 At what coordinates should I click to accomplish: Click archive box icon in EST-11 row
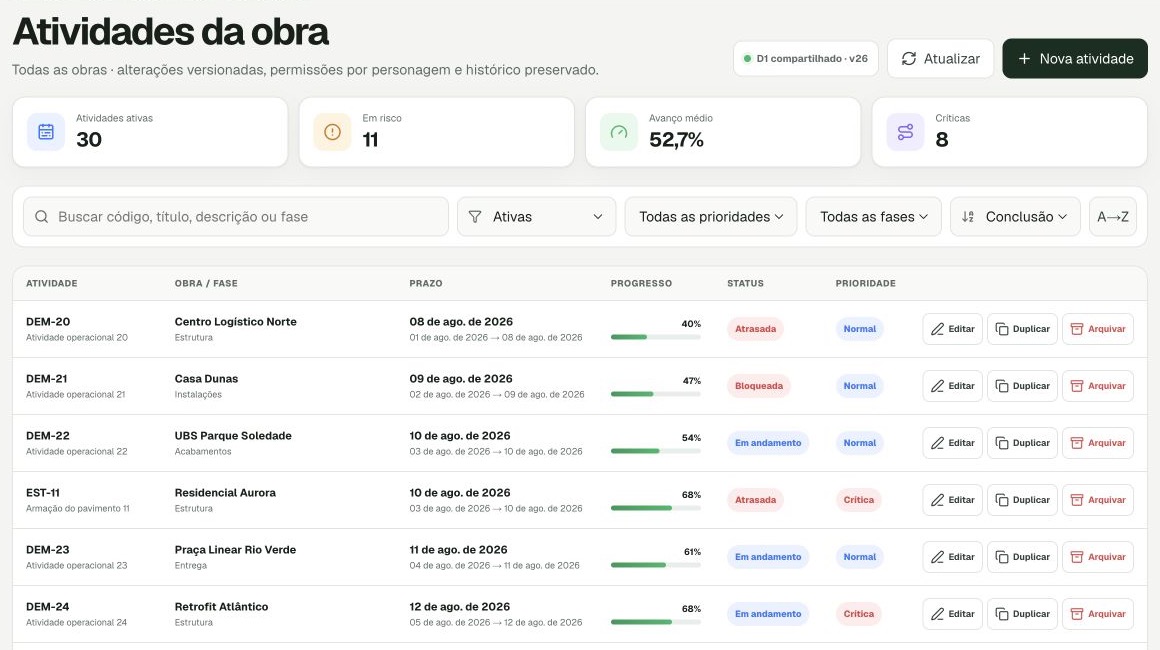(1077, 500)
